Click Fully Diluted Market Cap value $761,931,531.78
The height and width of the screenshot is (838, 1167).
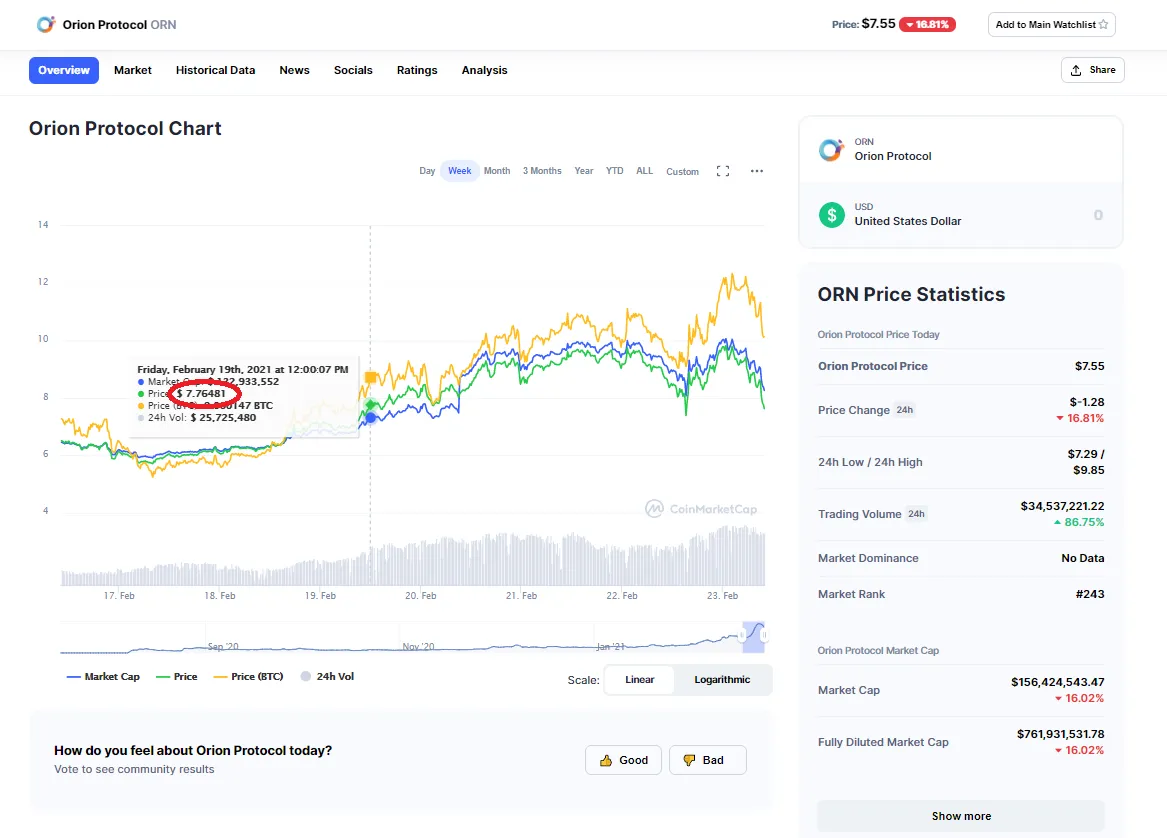pyautogui.click(x=1061, y=734)
